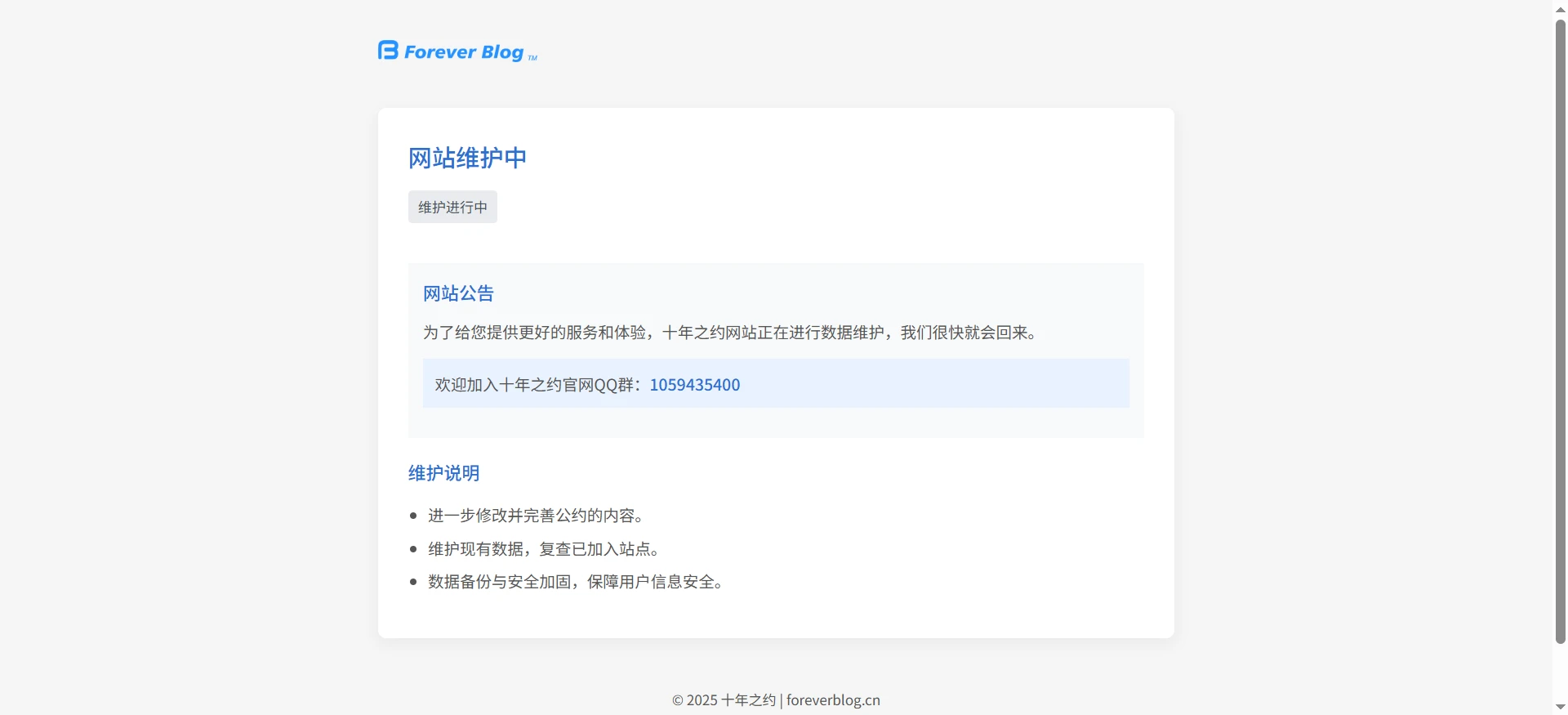The height and width of the screenshot is (715, 1568).
Task: Click the "Forever Blog" logo text
Action: coord(463,52)
